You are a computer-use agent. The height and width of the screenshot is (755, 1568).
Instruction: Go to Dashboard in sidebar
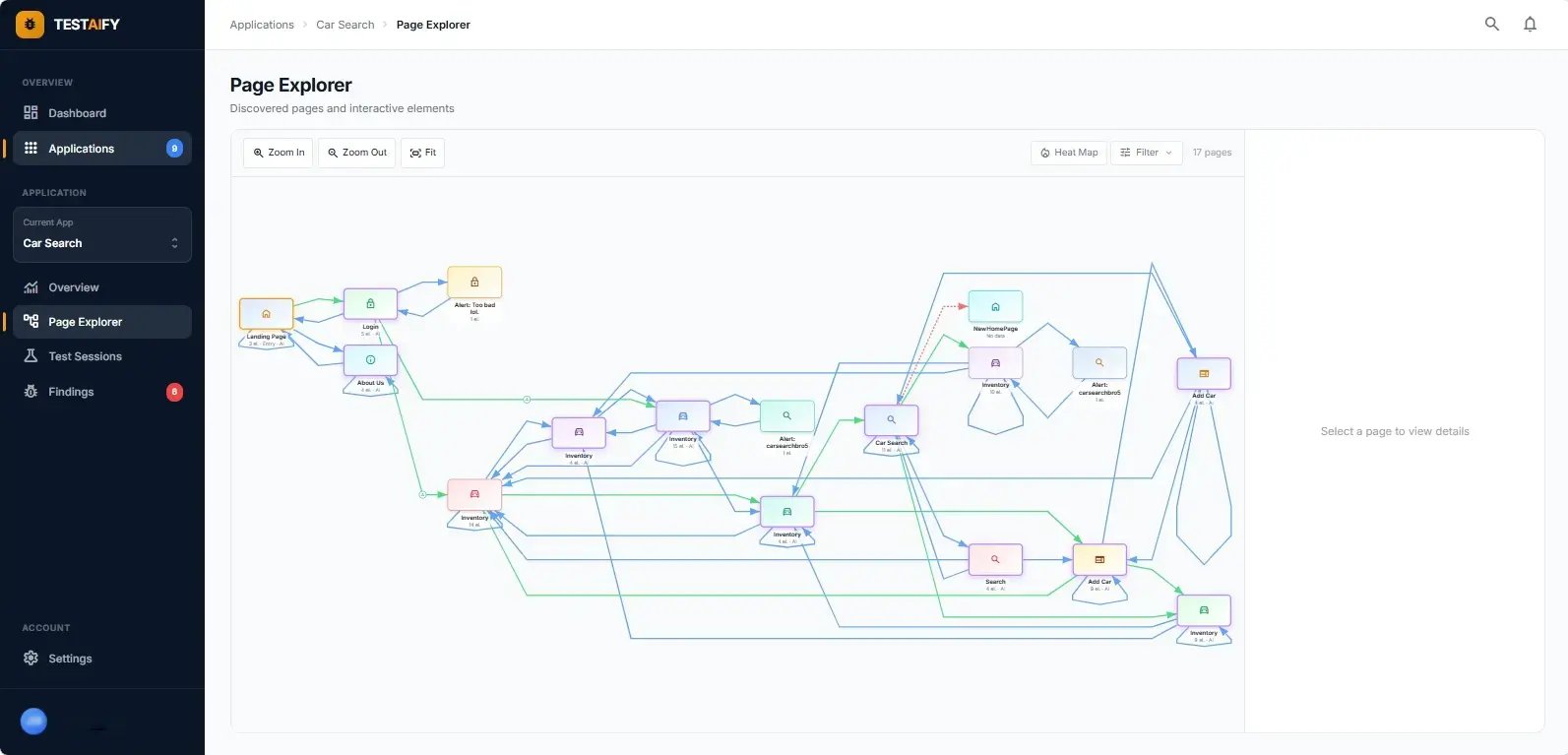(102, 113)
